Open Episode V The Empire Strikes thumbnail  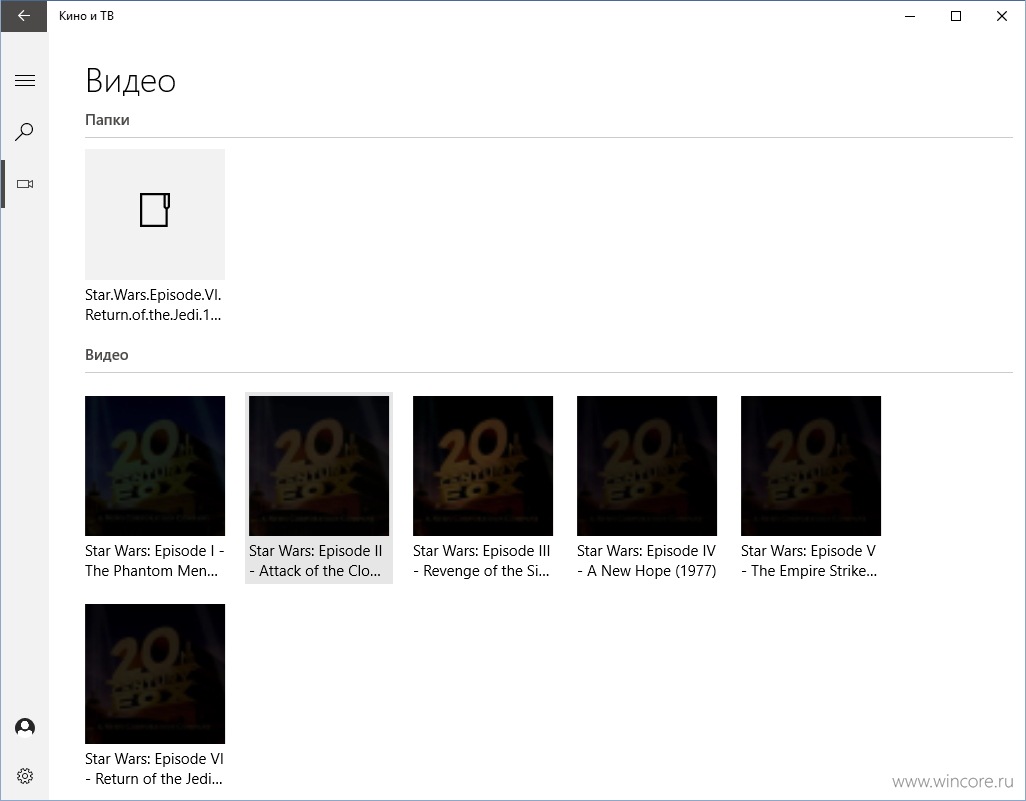(x=811, y=465)
